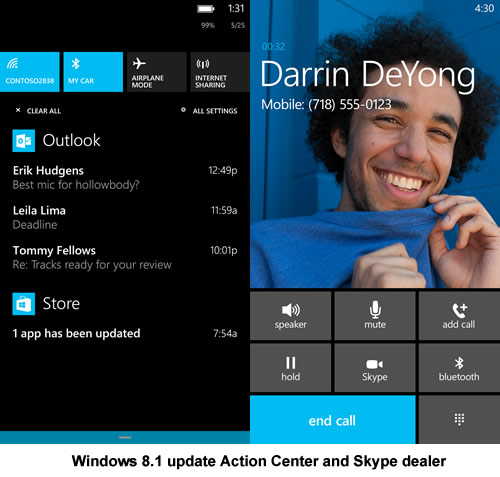Turn on Internet Sharing quick action
Screen dimensions: 500x477
point(220,72)
